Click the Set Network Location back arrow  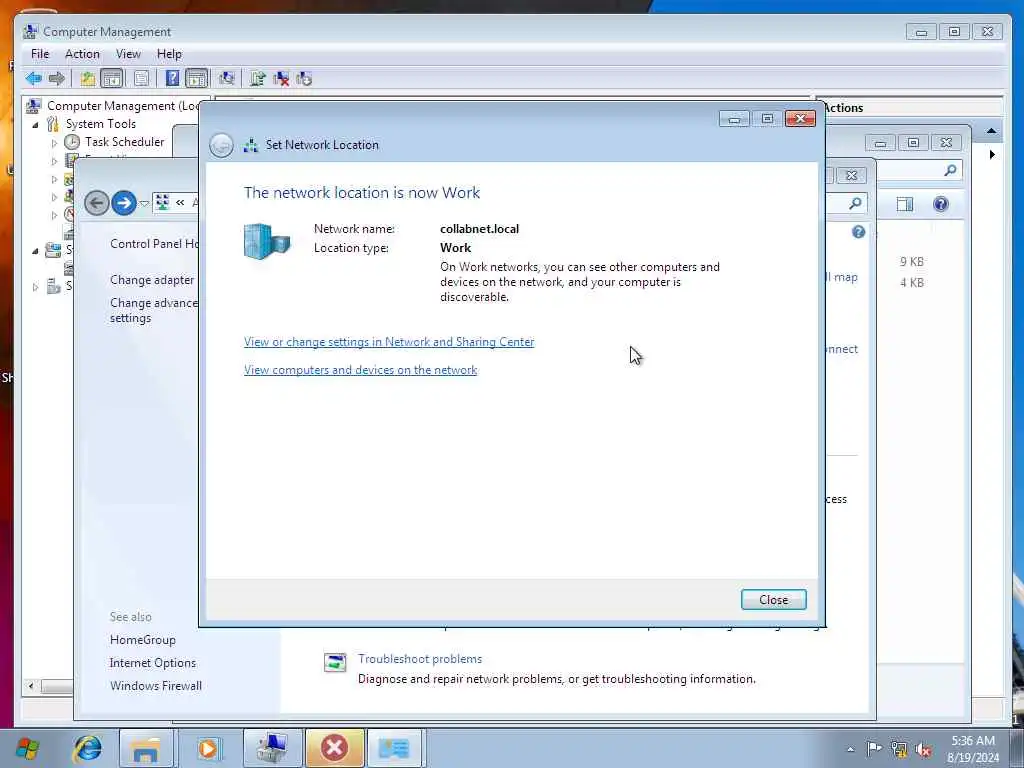[221, 145]
